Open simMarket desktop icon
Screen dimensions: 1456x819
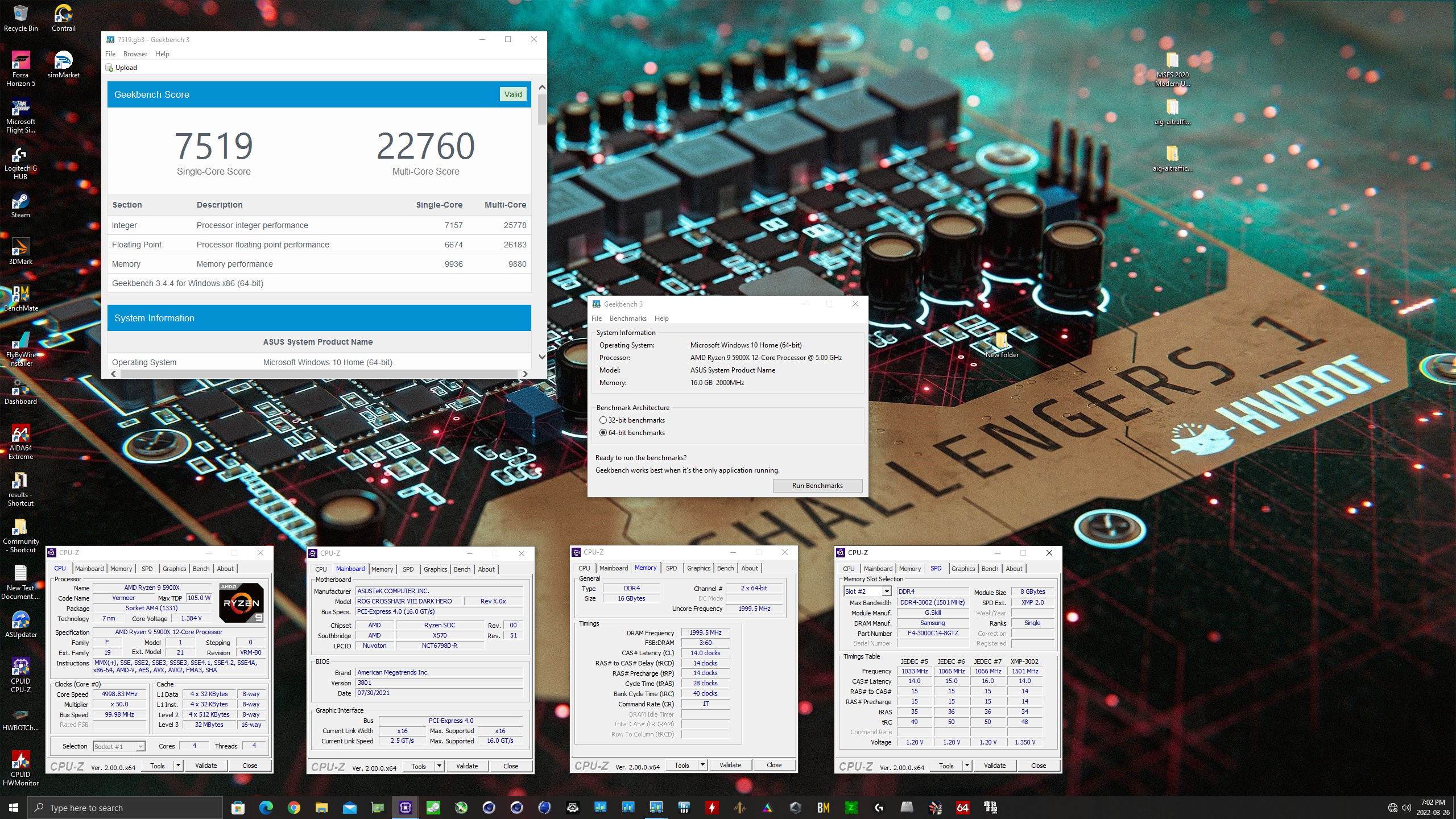pos(63,64)
